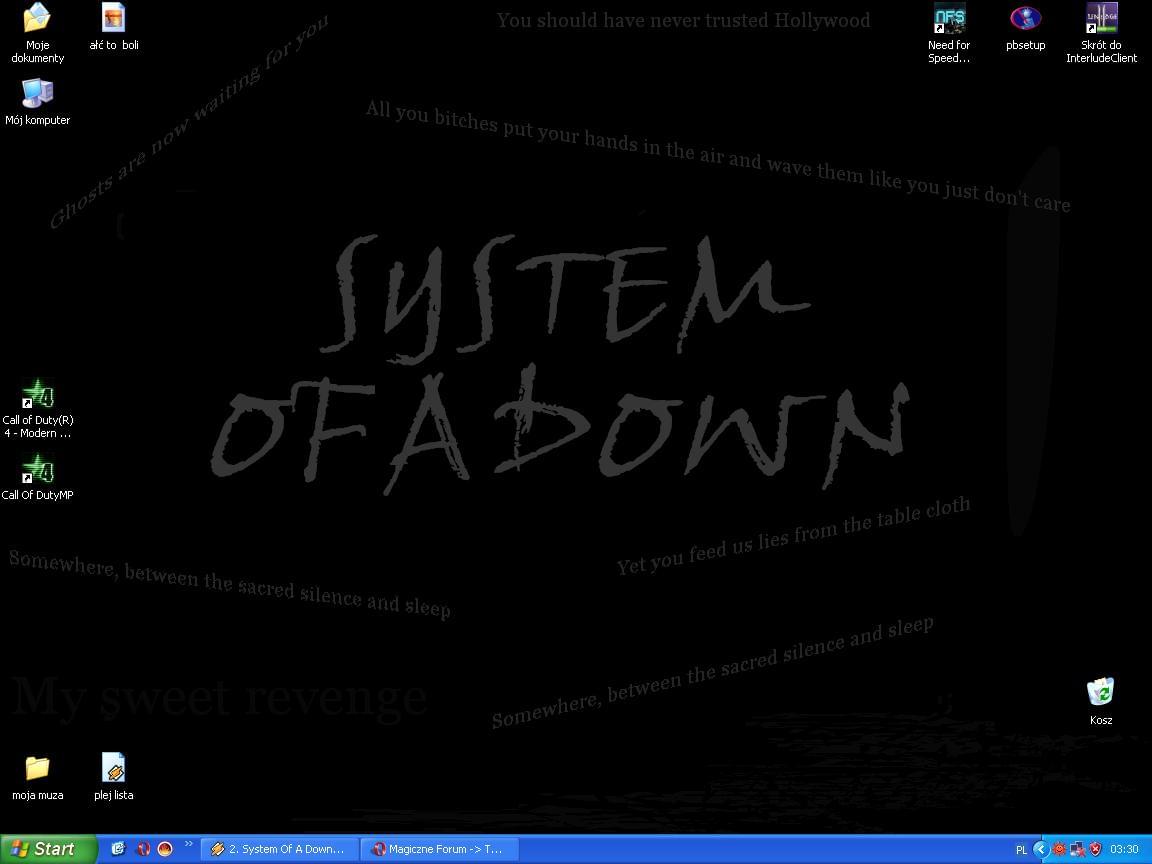Select the Call of Duty(R) 4 - Modern shortcut
This screenshot has width=1152, height=864.
pyautogui.click(x=37, y=408)
